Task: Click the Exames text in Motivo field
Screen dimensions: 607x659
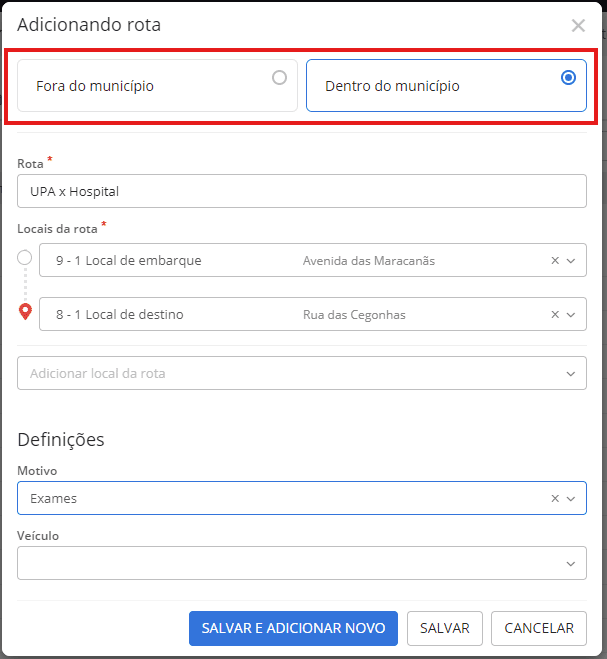Action: (54, 498)
